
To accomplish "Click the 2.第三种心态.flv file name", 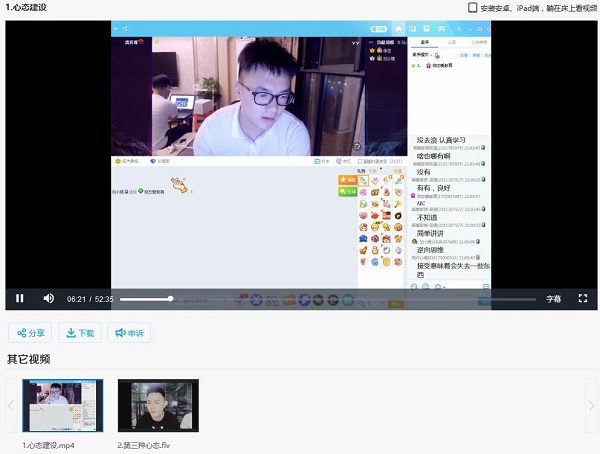I will (x=143, y=445).
